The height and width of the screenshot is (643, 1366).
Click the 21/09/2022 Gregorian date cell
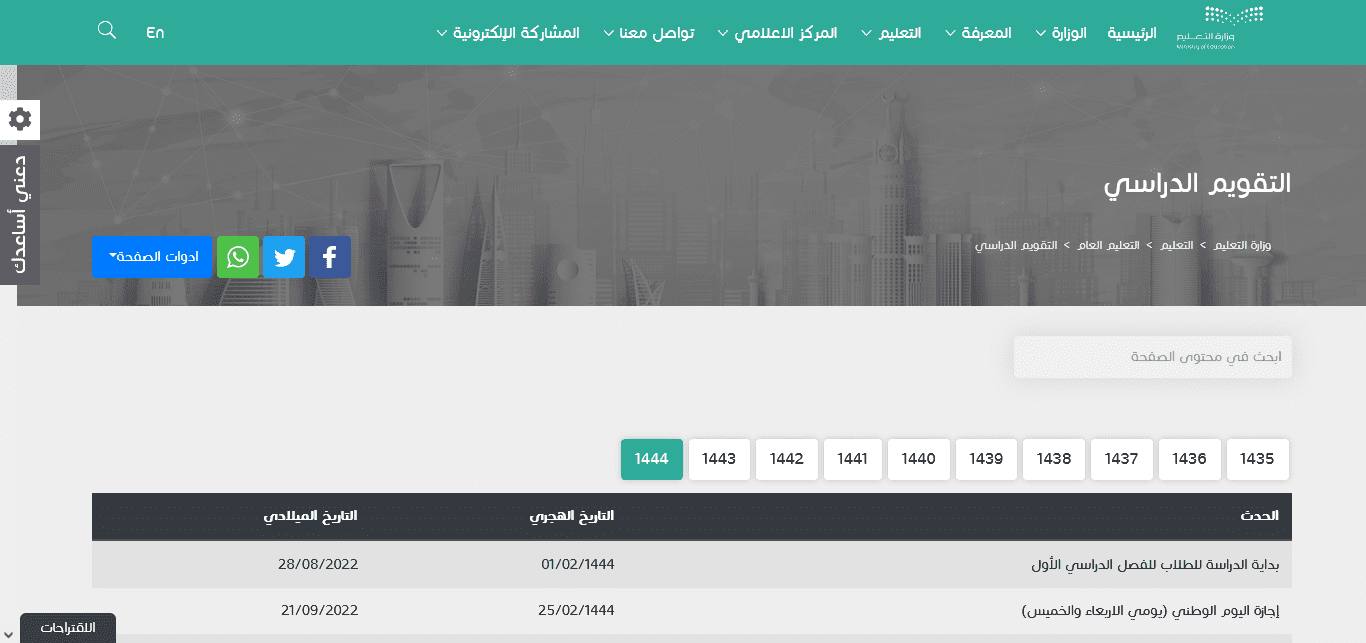point(319,610)
